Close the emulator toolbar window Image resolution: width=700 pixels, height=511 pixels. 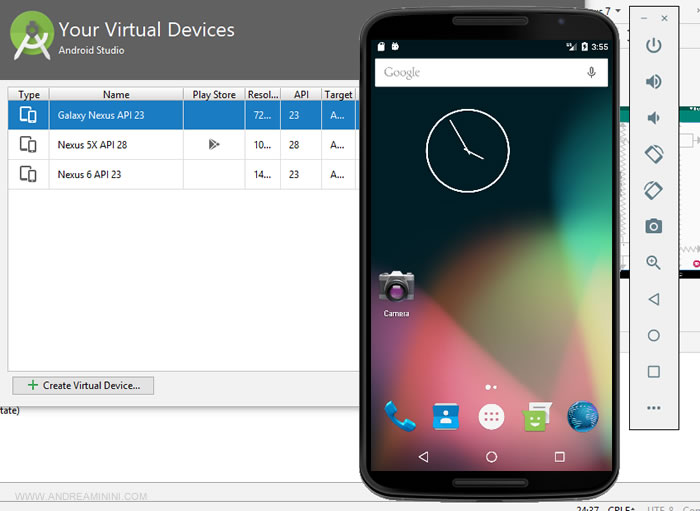coord(664,18)
